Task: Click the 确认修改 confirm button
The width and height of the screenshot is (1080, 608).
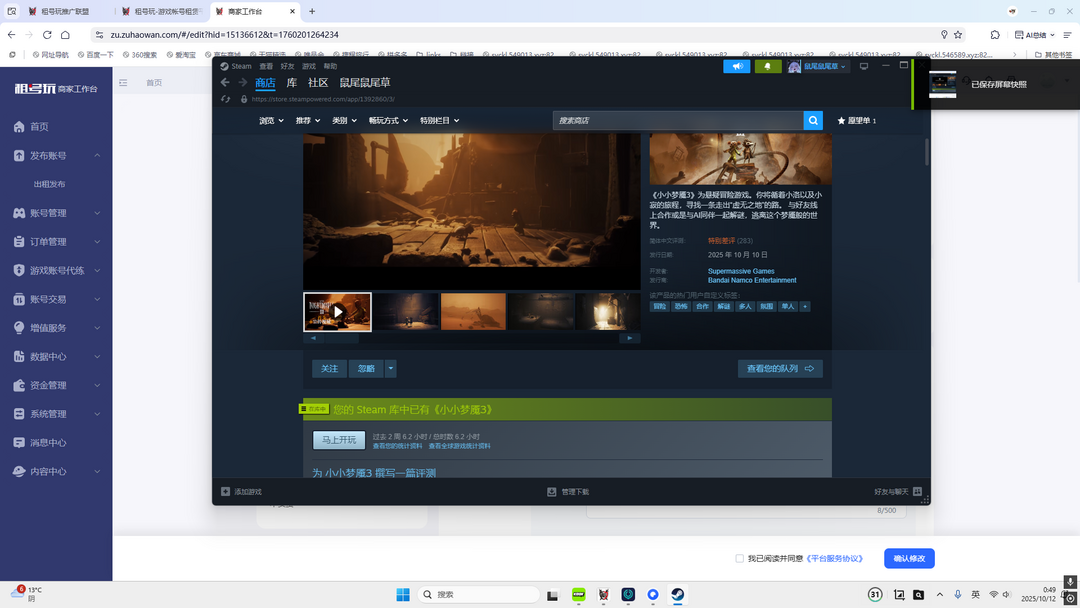Action: [908, 559]
